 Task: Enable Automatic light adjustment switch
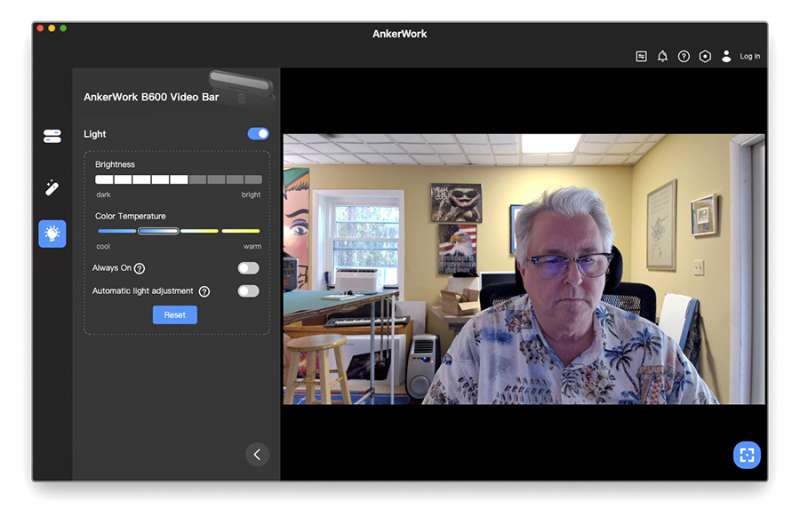tap(248, 291)
